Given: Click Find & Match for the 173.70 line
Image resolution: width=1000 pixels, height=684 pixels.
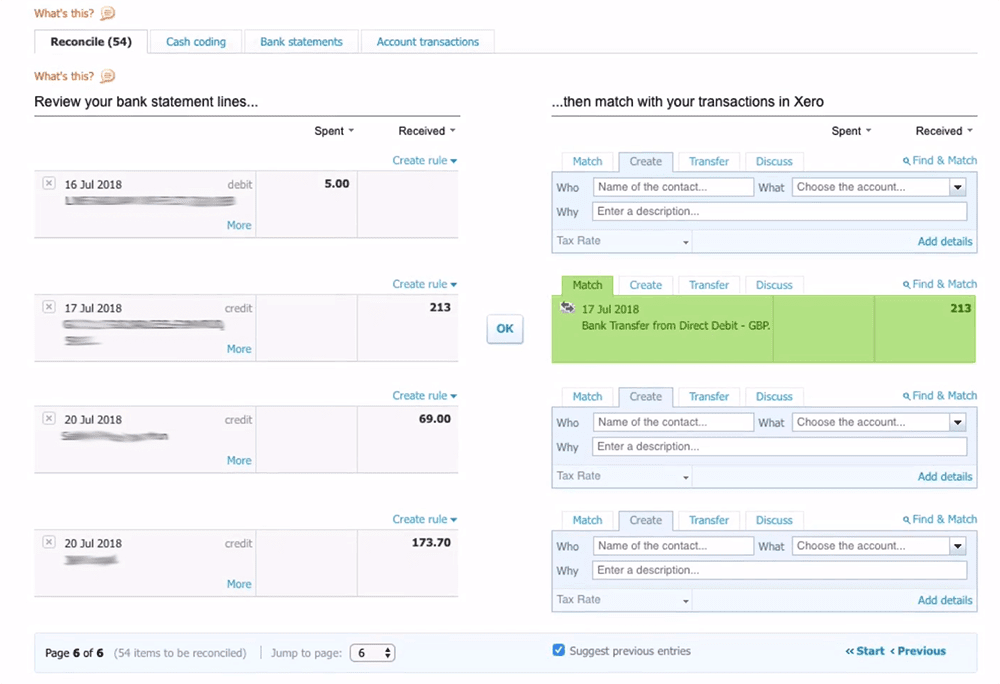Looking at the screenshot, I should coord(939,520).
